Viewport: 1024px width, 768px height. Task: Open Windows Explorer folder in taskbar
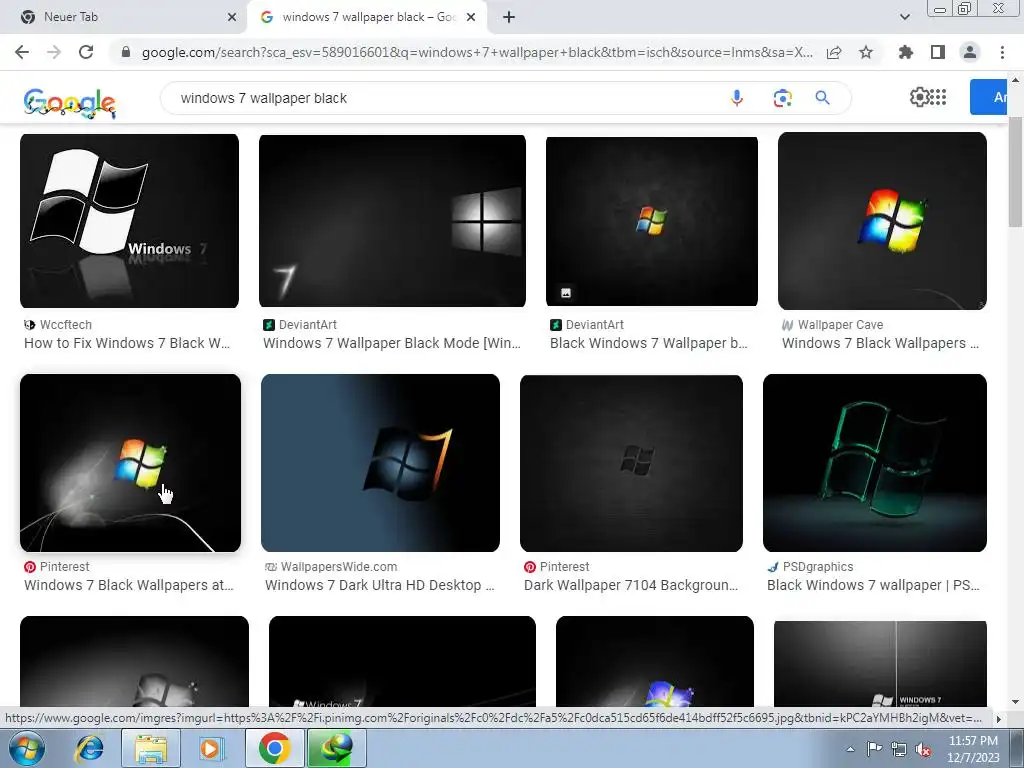(x=151, y=748)
